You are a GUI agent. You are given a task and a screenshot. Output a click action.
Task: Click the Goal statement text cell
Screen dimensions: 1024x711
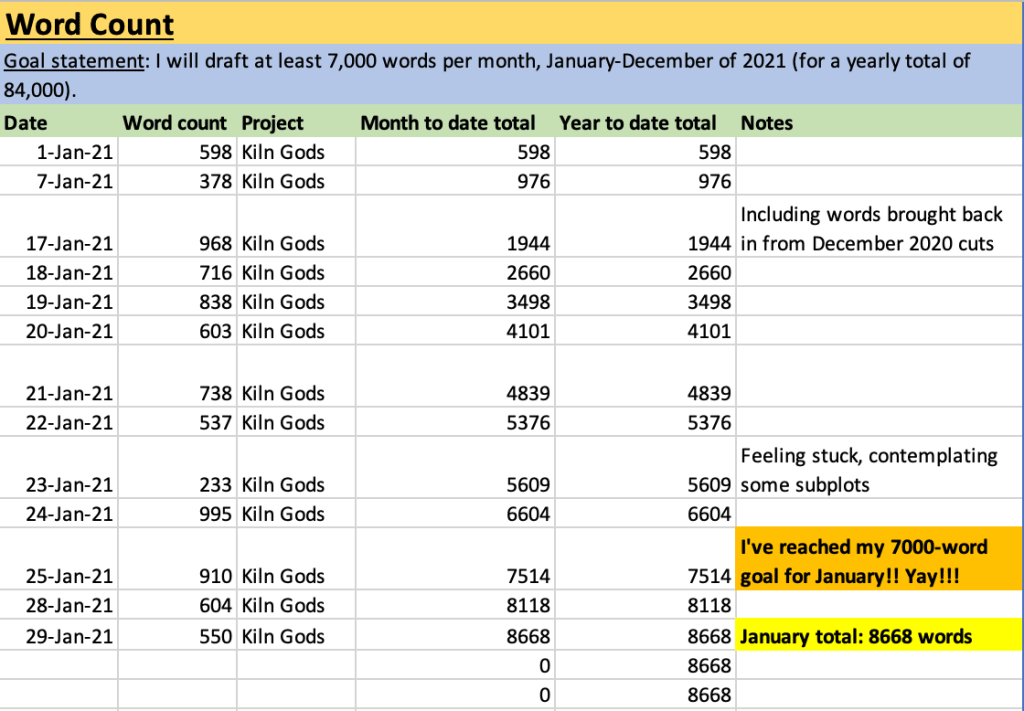coord(512,74)
